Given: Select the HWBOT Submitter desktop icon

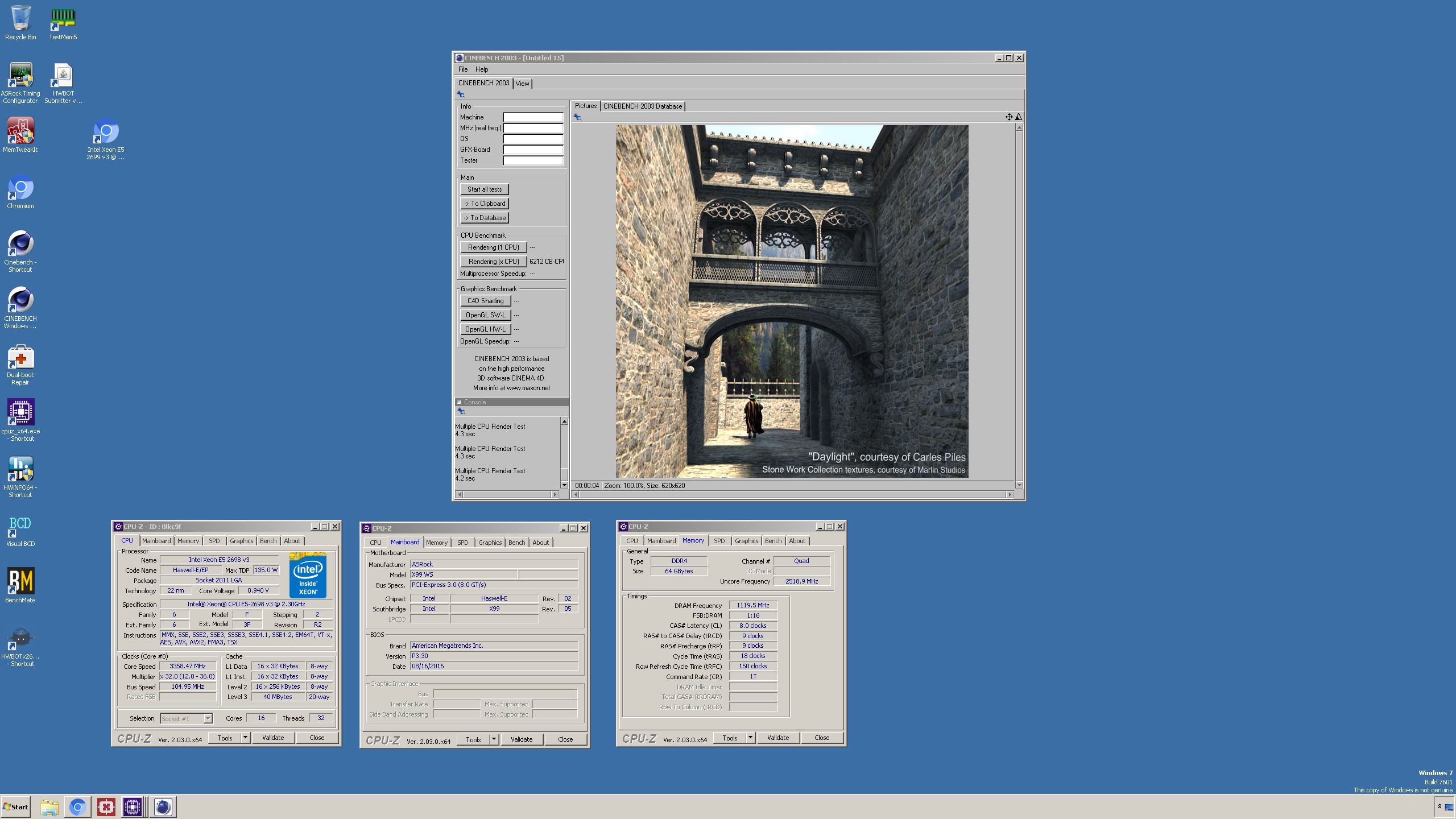Looking at the screenshot, I should pyautogui.click(x=63, y=83).
